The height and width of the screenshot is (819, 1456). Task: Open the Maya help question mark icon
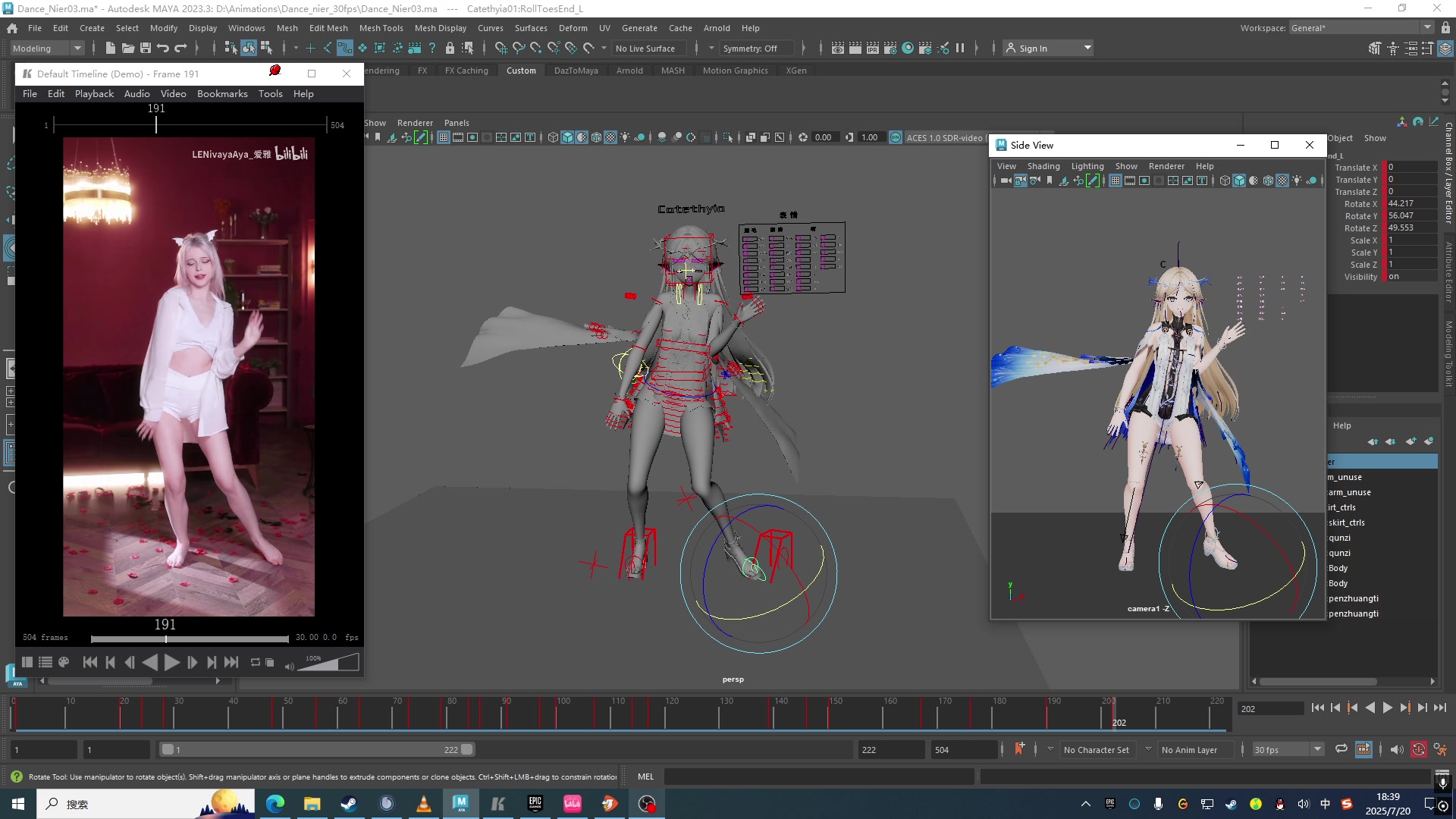tap(432, 48)
